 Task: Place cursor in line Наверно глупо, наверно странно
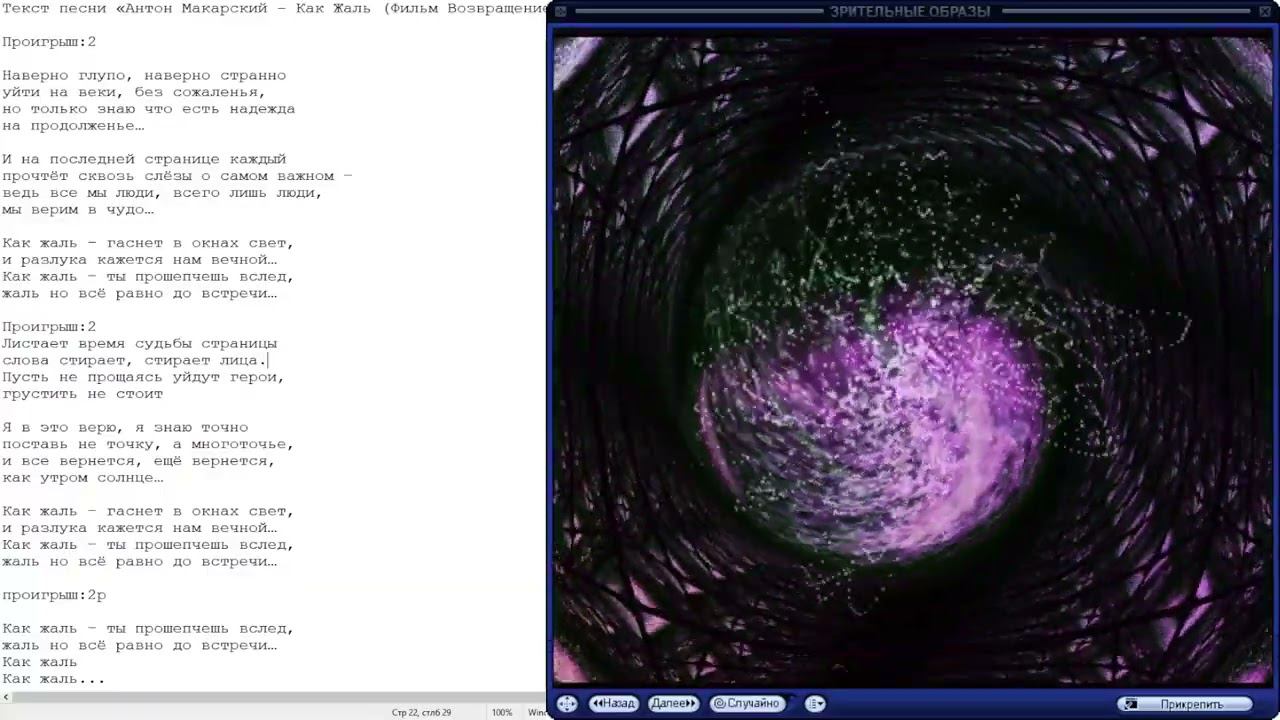(x=144, y=75)
